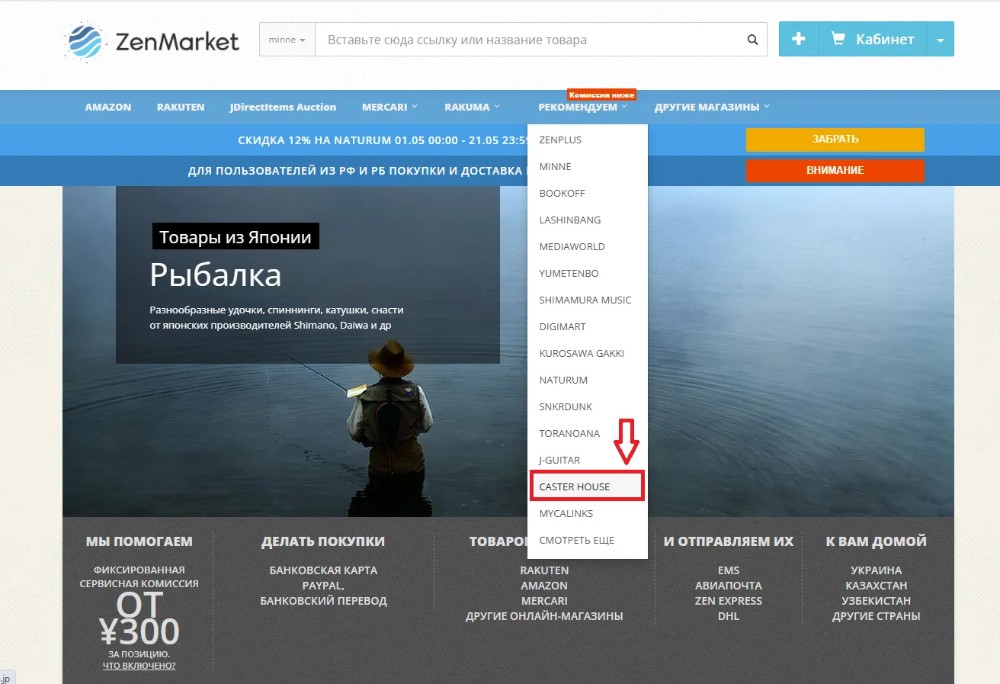Click the ЧТО ВКЛЮЧЕНО? link
Viewport: 1000px width, 684px height.
coord(139,666)
